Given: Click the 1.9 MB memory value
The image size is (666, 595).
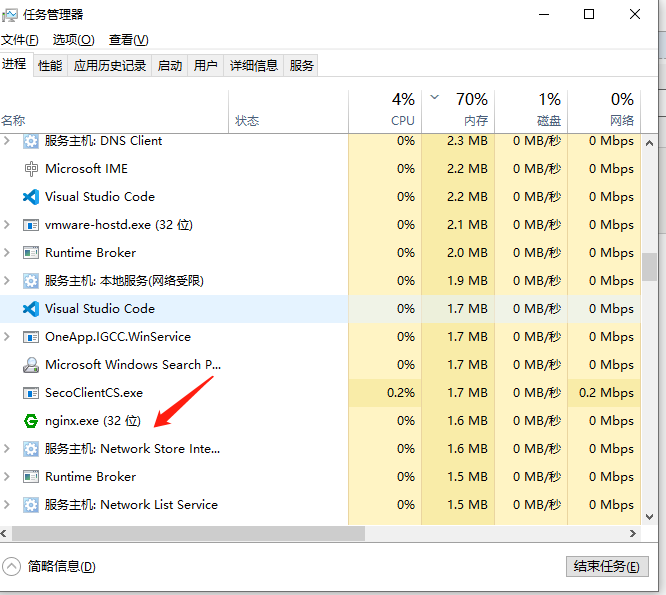Looking at the screenshot, I should [x=467, y=281].
